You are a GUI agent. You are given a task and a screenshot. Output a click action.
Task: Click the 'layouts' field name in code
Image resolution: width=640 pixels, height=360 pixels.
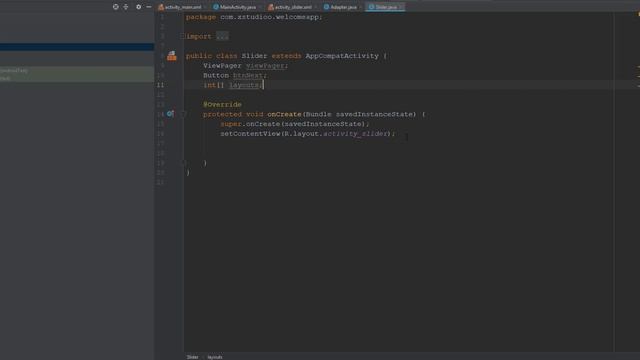pos(244,85)
